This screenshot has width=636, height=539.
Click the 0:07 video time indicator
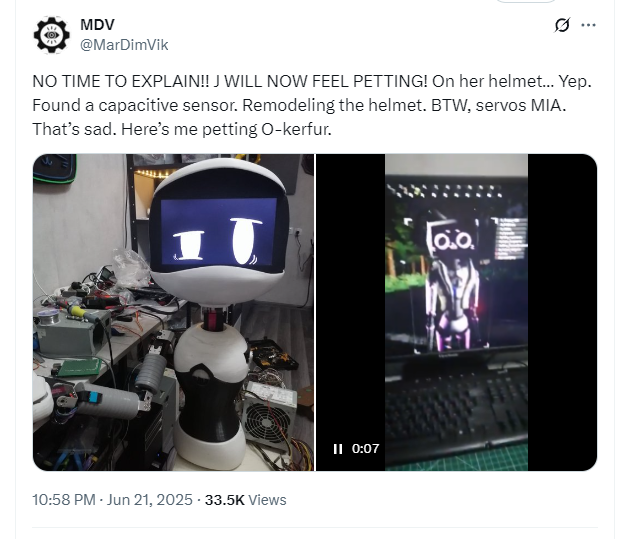coord(365,449)
